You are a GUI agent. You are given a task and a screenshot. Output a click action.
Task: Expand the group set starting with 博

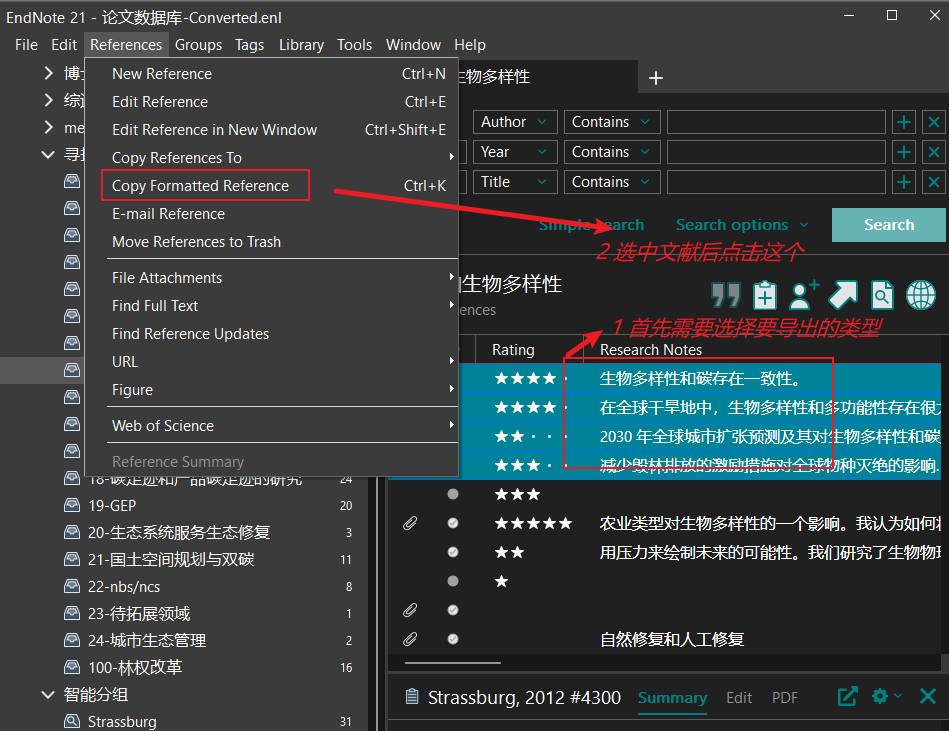pyautogui.click(x=48, y=73)
